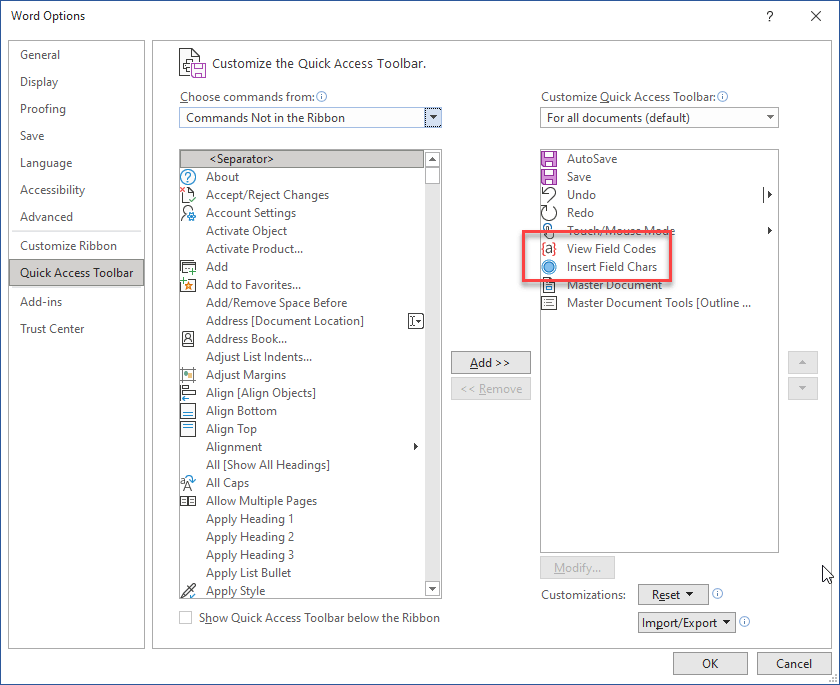Click the Add >> button

pos(491,363)
